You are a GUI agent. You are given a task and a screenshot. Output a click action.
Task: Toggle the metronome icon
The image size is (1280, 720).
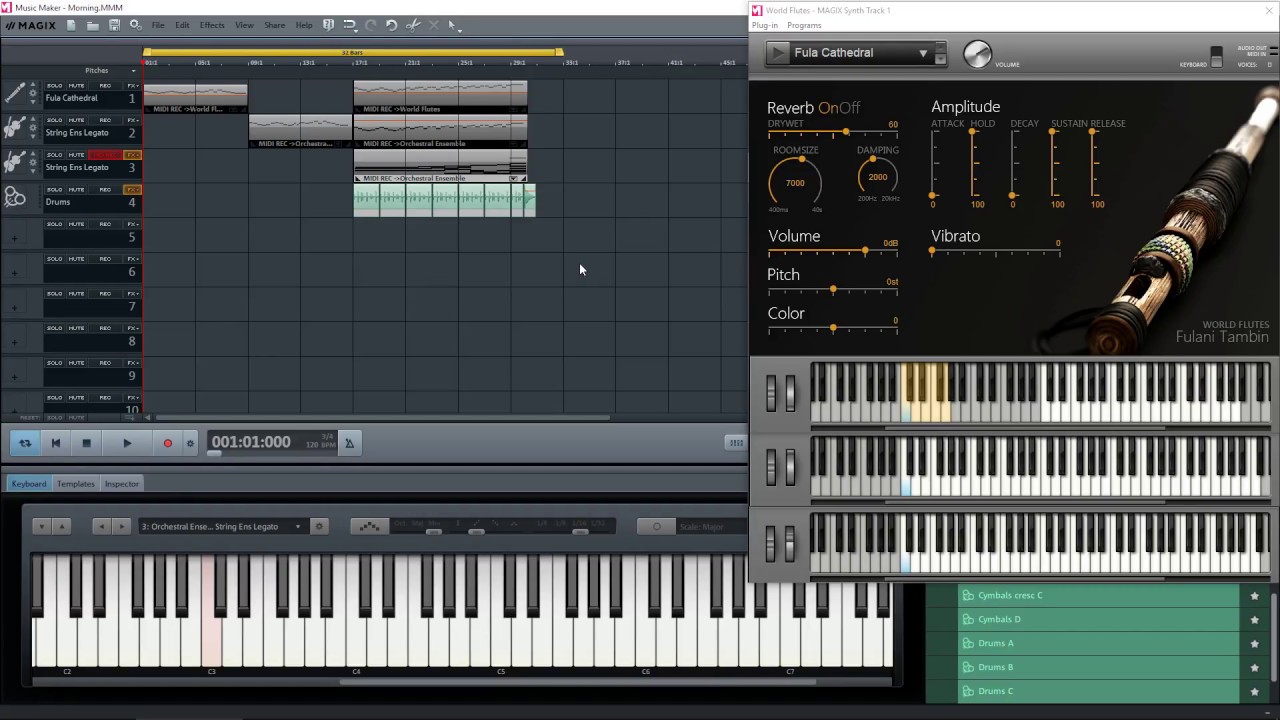coord(349,443)
